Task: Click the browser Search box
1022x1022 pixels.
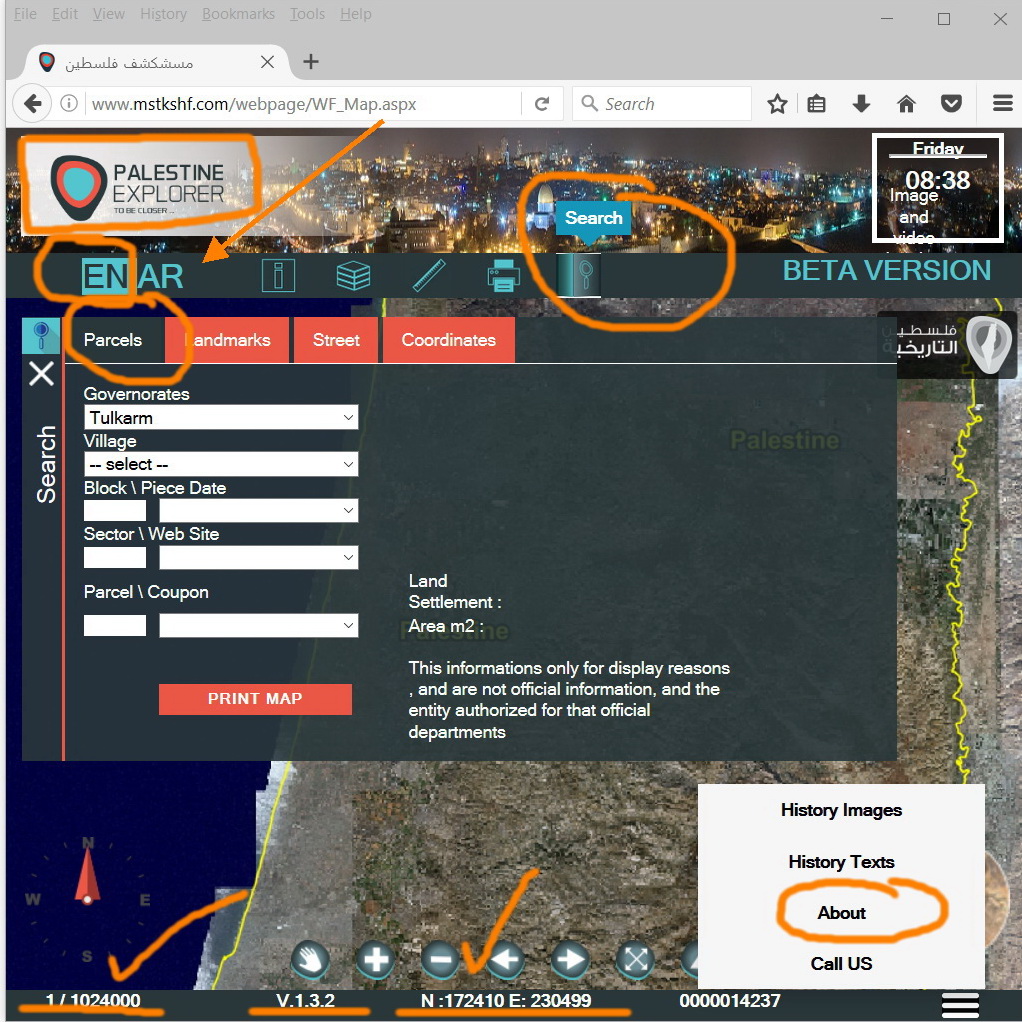Action: coord(662,104)
